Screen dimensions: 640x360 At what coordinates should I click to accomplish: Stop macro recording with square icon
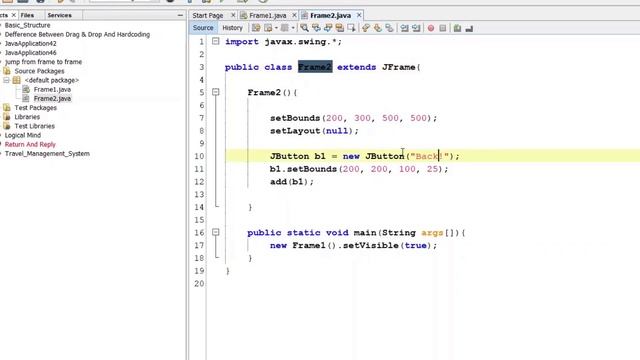pos(442,28)
